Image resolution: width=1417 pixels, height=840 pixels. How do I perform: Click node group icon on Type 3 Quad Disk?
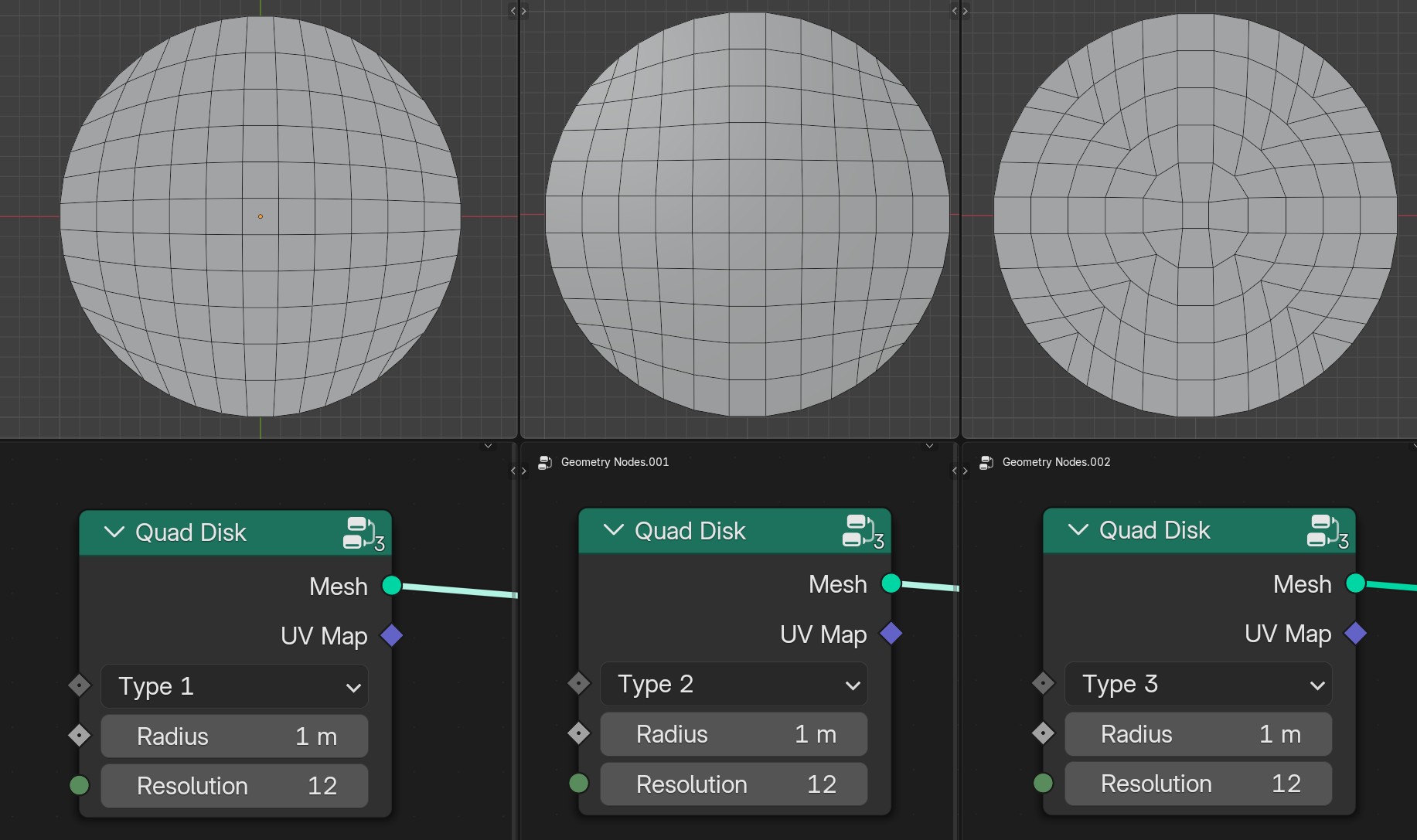pos(1327,531)
